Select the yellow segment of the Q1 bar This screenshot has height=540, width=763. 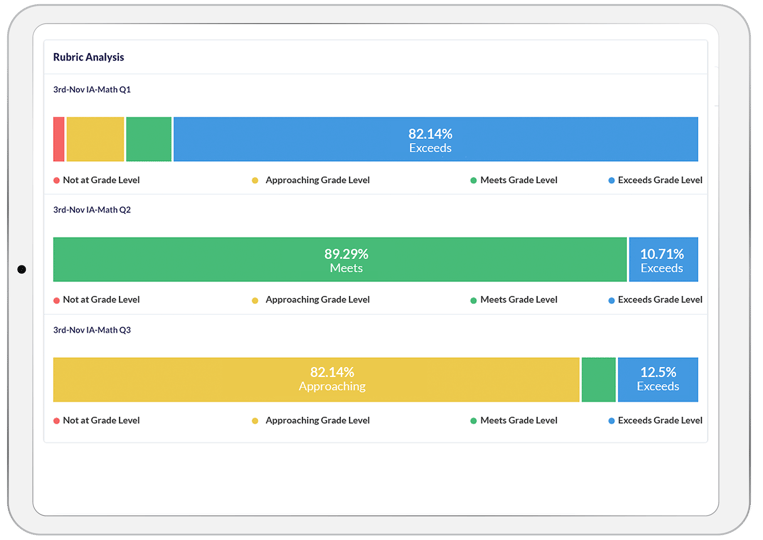click(95, 139)
